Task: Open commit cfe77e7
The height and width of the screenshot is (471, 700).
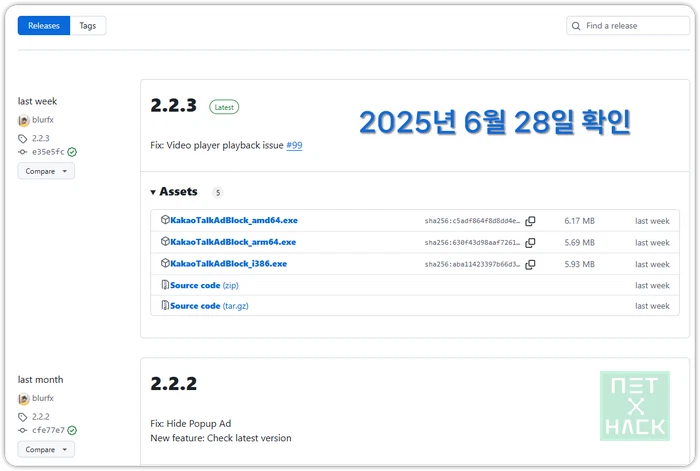Action: pyautogui.click(x=48, y=430)
